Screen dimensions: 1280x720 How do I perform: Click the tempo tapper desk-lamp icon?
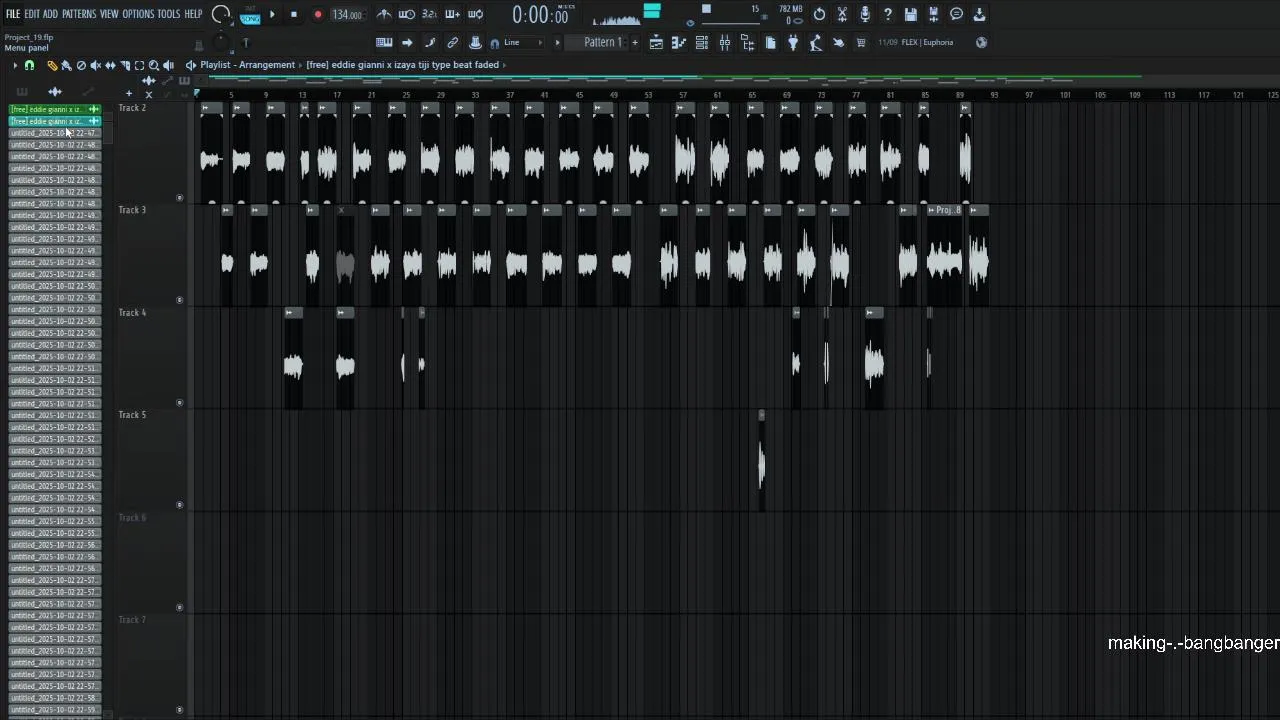[816, 42]
